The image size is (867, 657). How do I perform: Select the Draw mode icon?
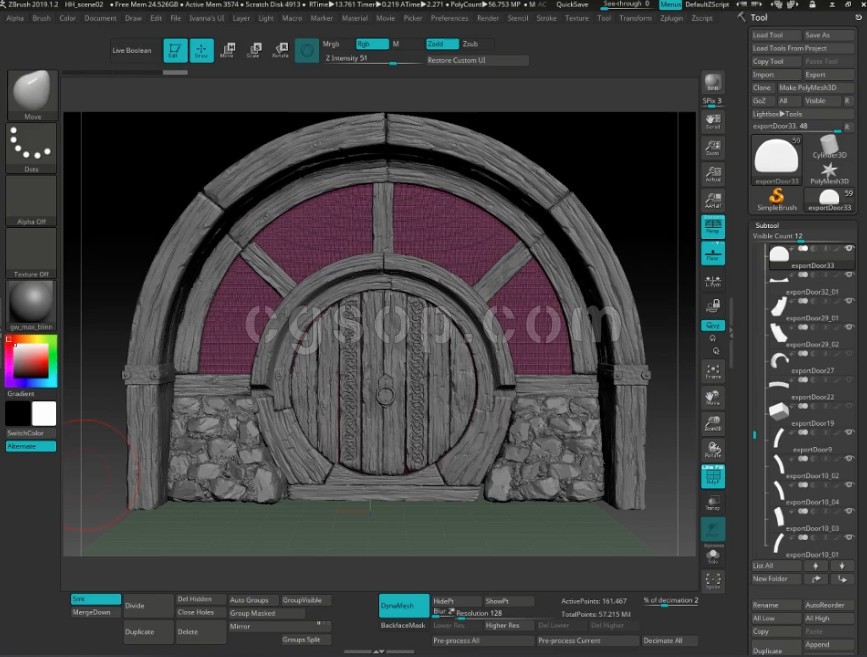point(202,51)
